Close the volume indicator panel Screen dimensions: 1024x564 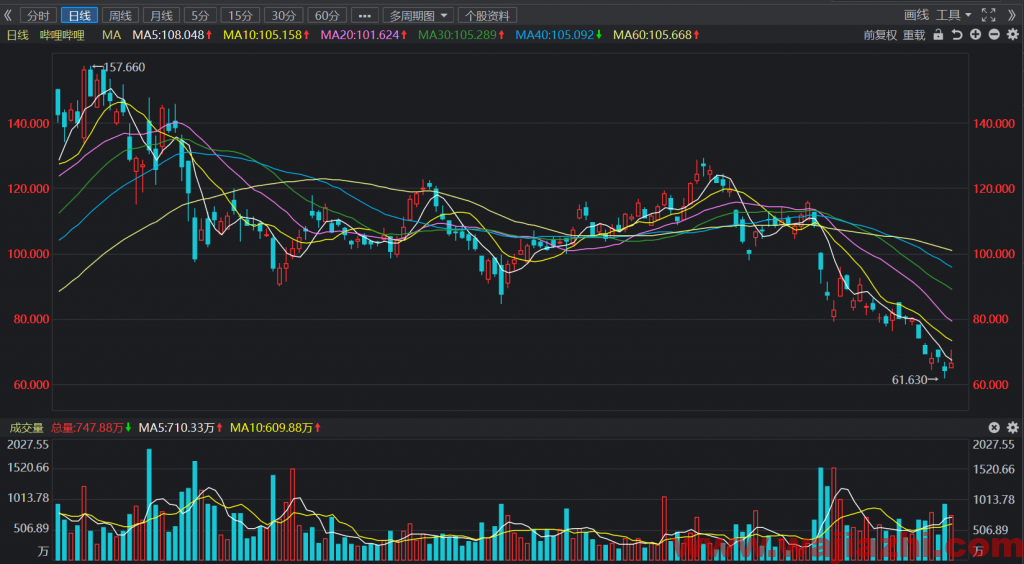pos(994,428)
